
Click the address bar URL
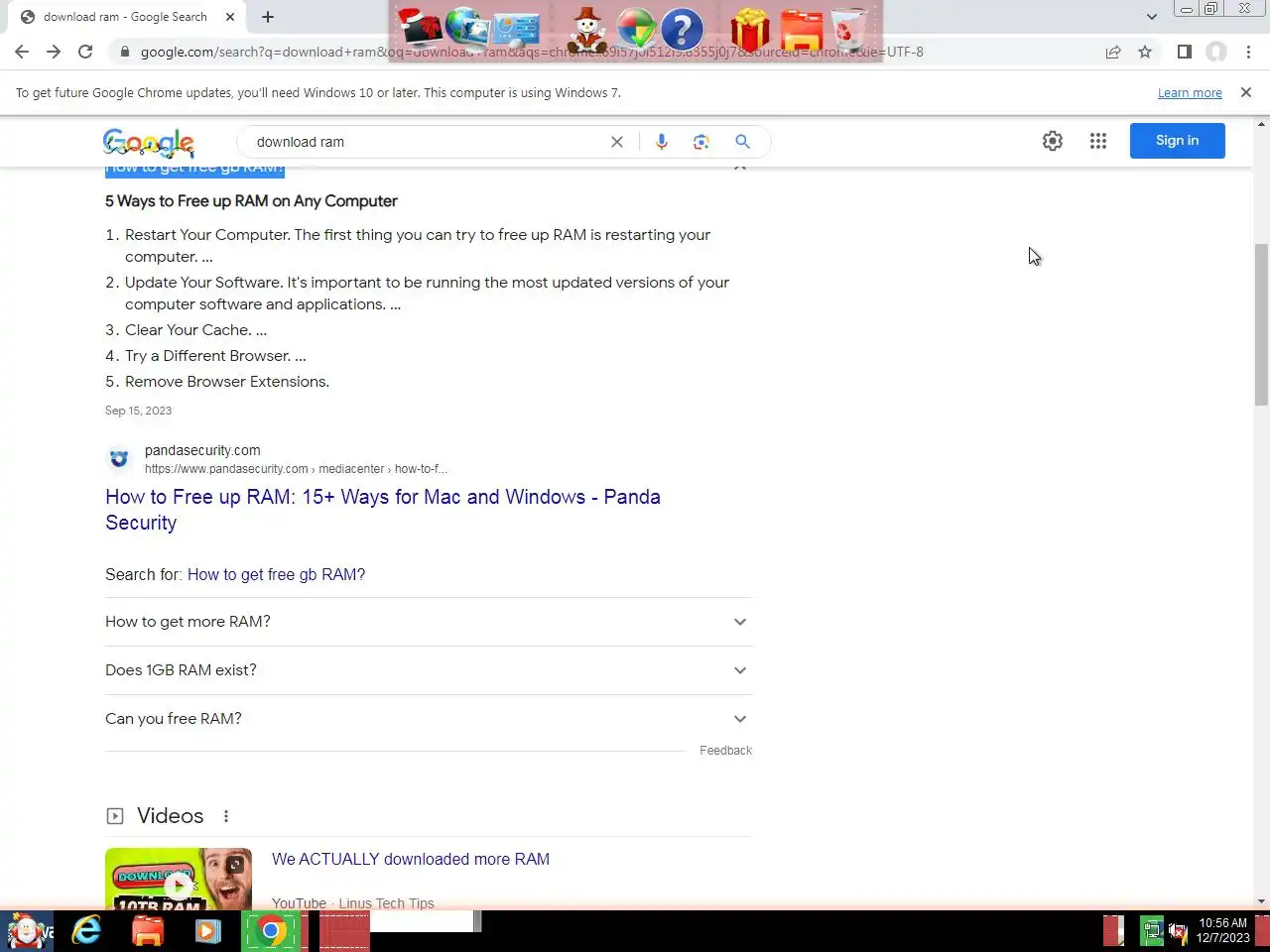click(531, 52)
